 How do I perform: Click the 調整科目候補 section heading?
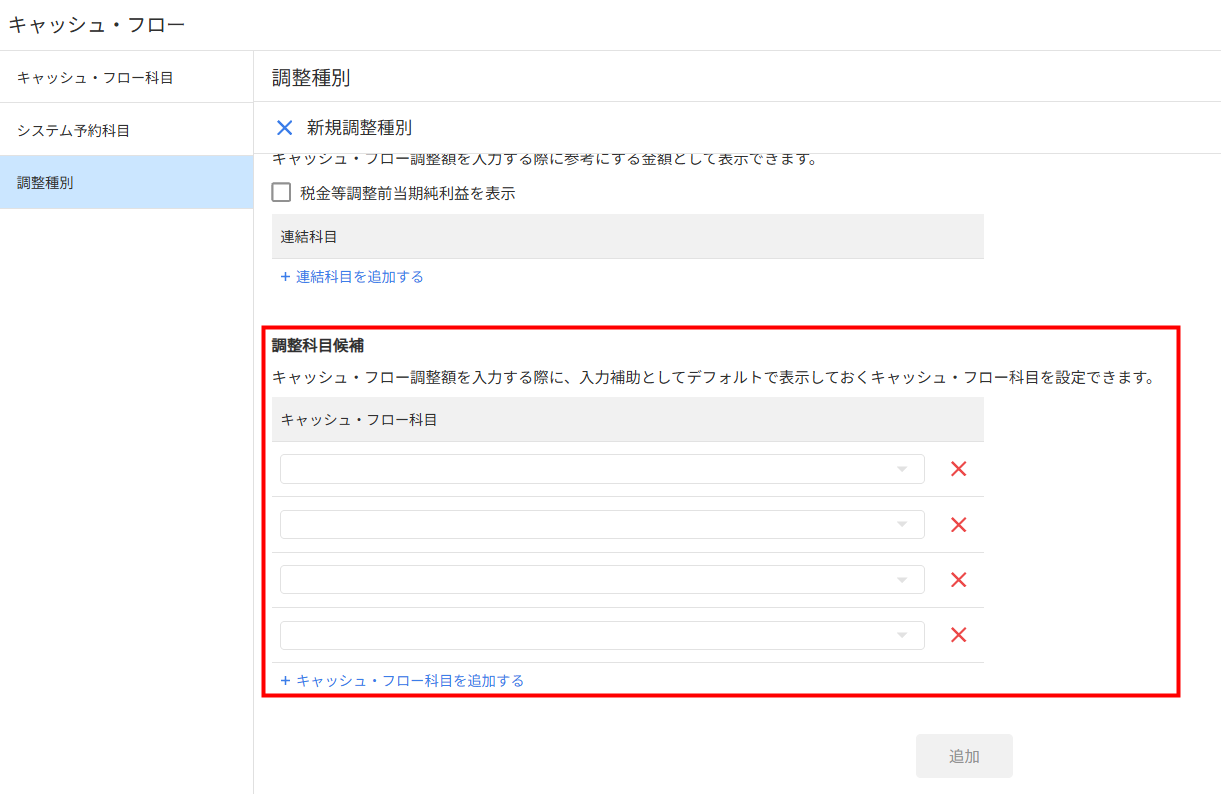pos(318,346)
